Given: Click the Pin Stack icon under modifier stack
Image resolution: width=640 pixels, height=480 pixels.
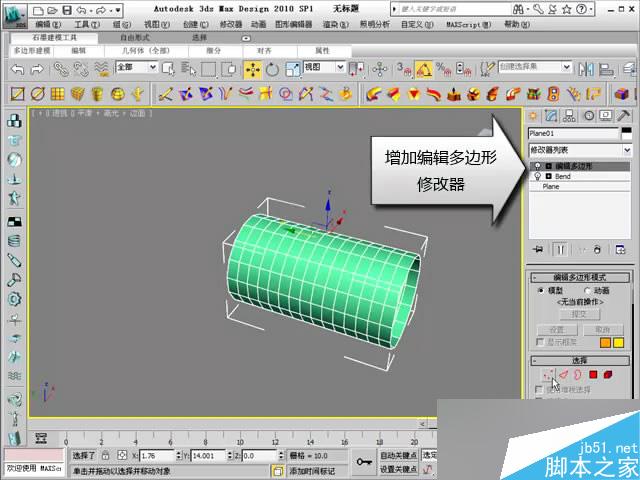Looking at the screenshot, I should tap(538, 249).
